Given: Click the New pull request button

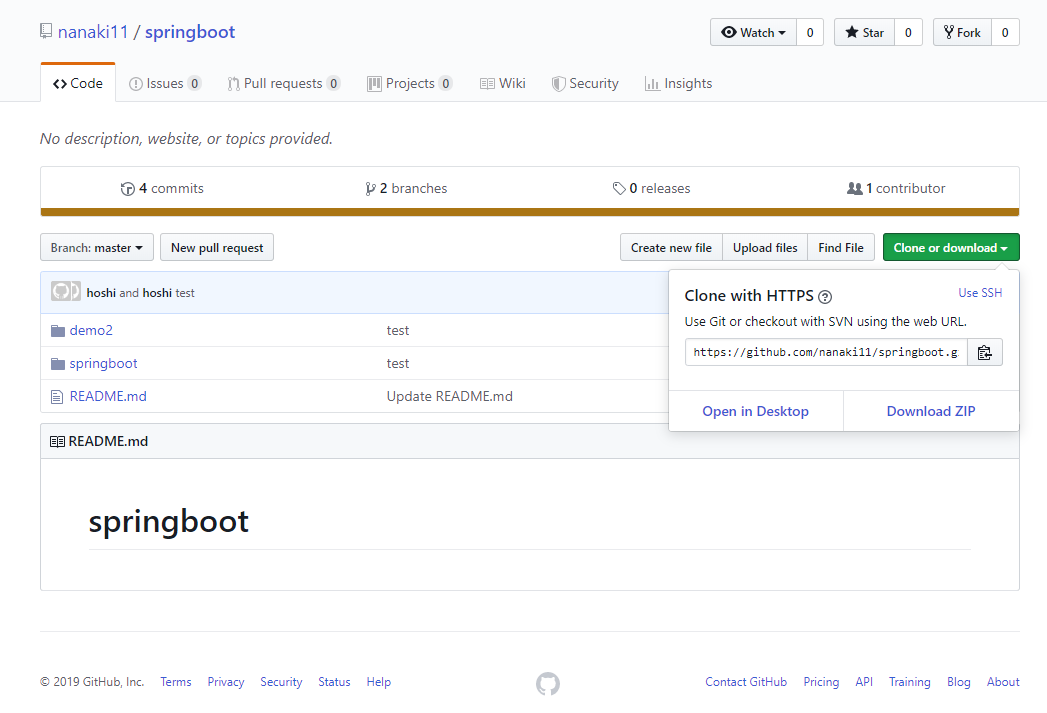Looking at the screenshot, I should (217, 248).
